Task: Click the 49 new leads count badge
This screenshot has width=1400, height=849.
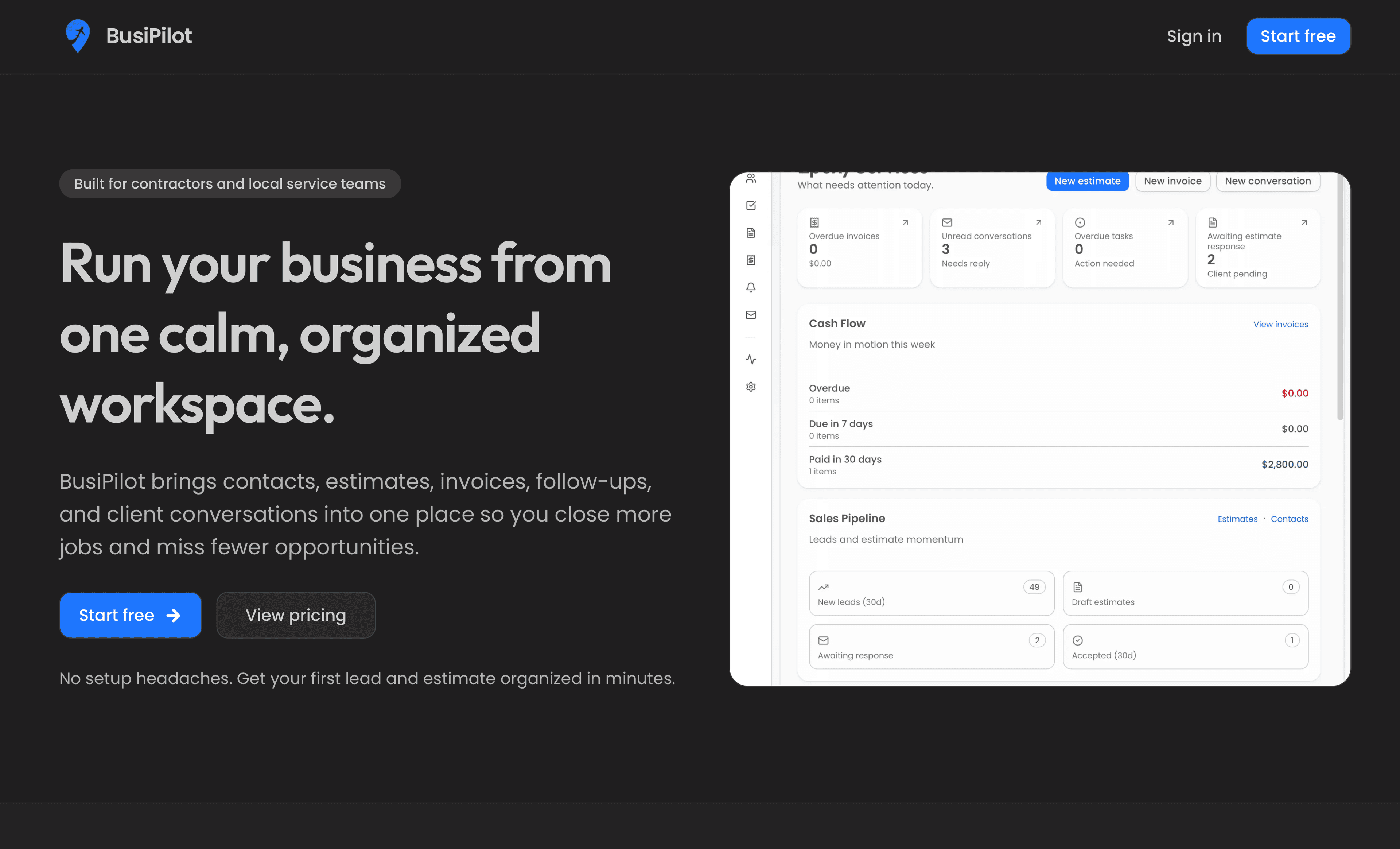Action: tap(1034, 587)
